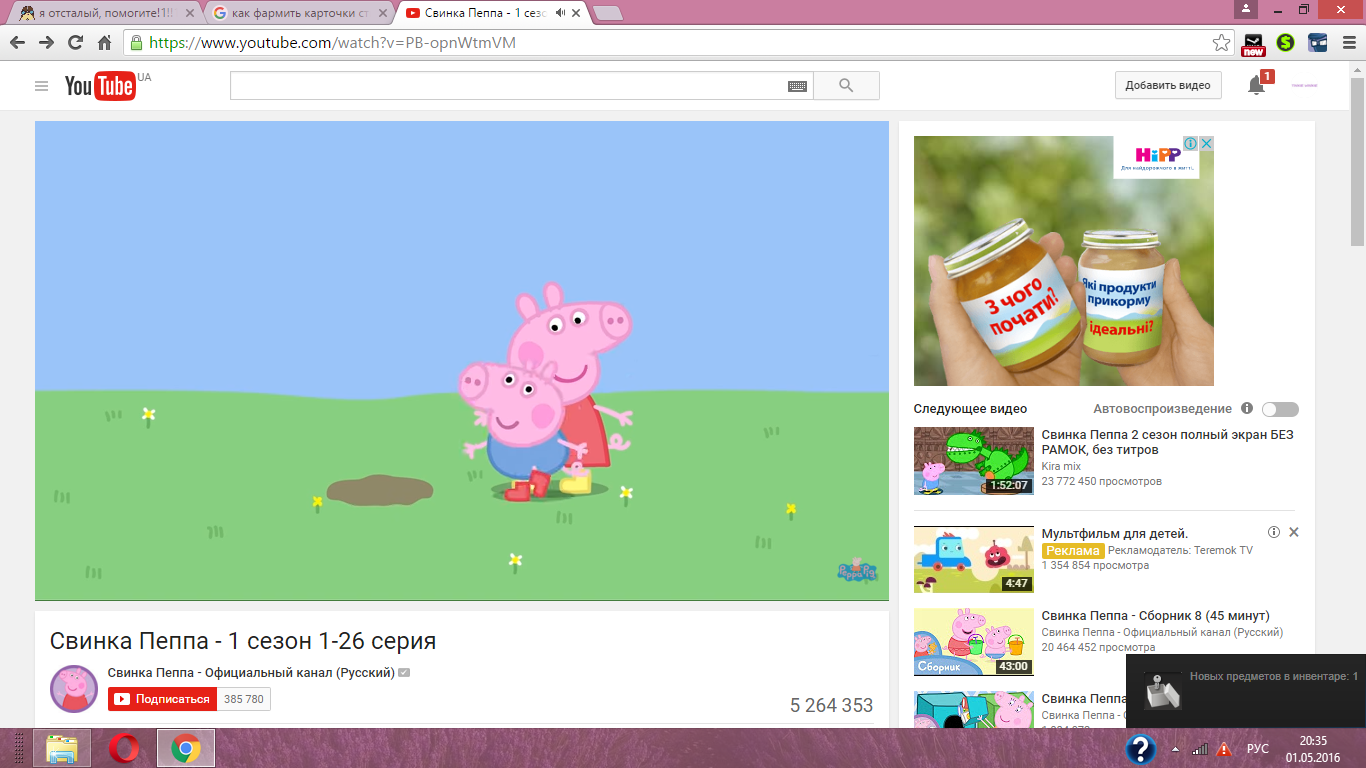1366x768 pixels.
Task: Open the 'Свинка Пеппа 2 сезон полный экран' title
Action: tap(1168, 442)
